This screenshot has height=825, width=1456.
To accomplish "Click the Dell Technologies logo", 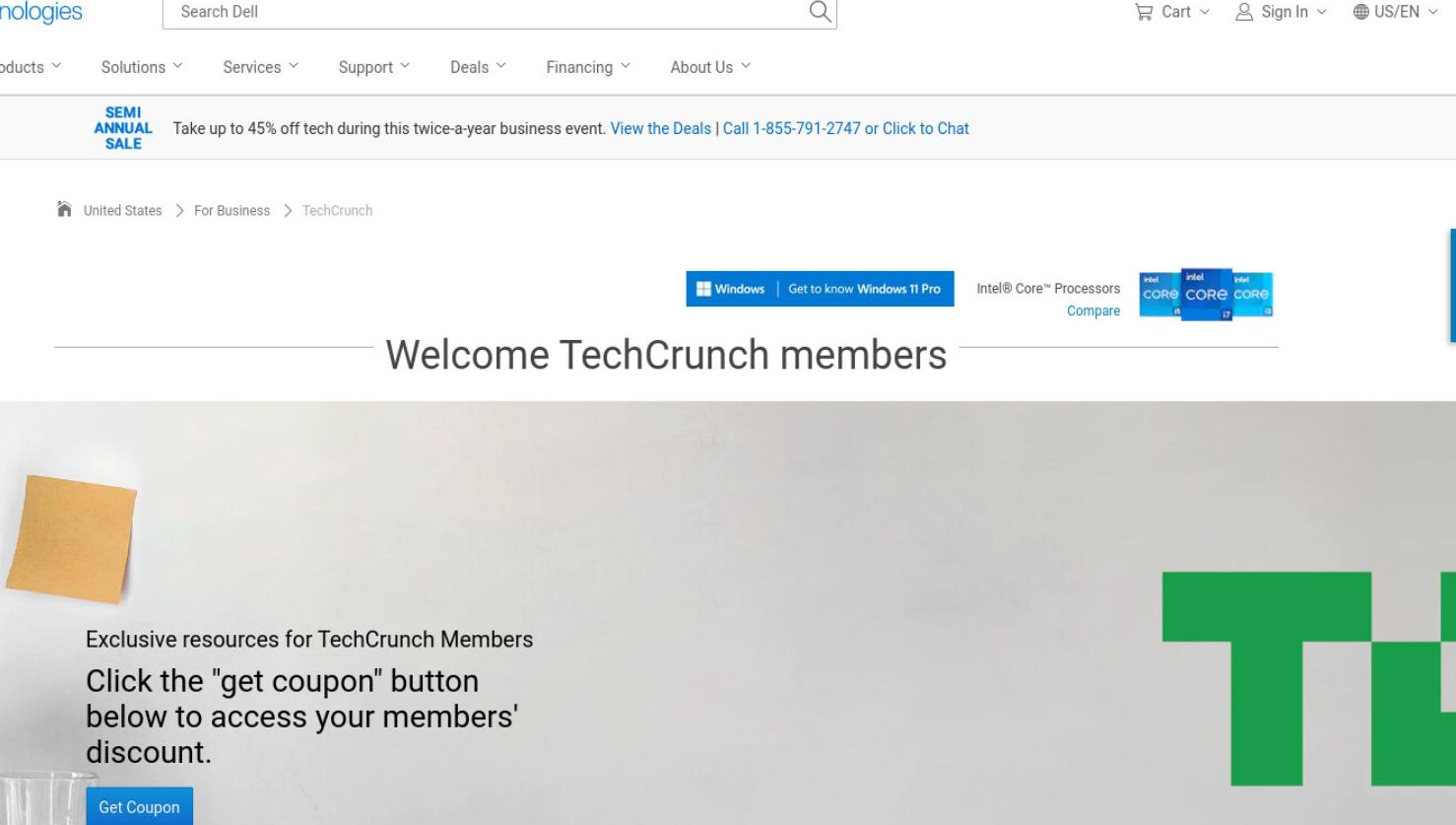I will [40, 12].
